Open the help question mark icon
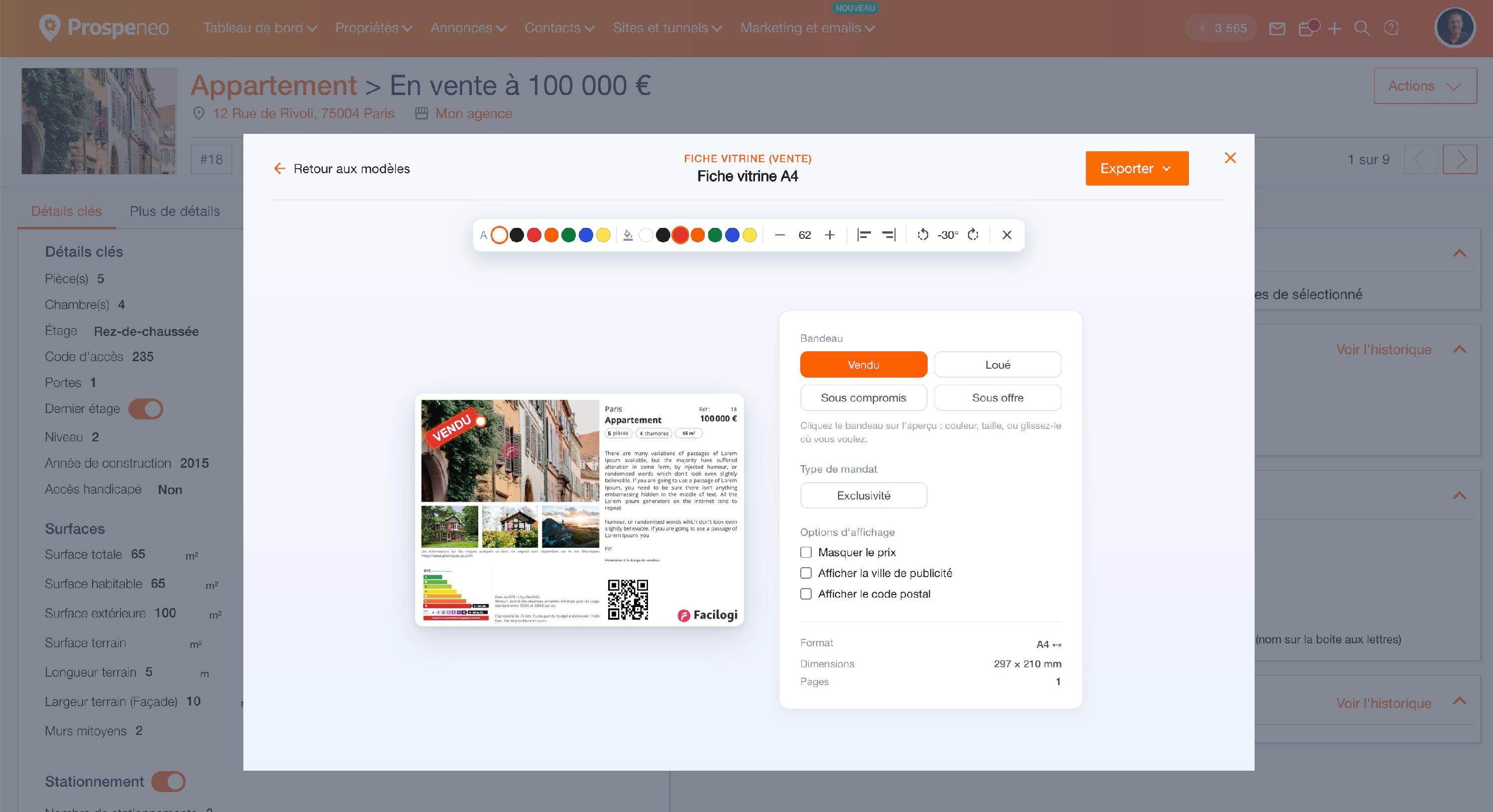This screenshot has height=812, width=1493. [1391, 28]
